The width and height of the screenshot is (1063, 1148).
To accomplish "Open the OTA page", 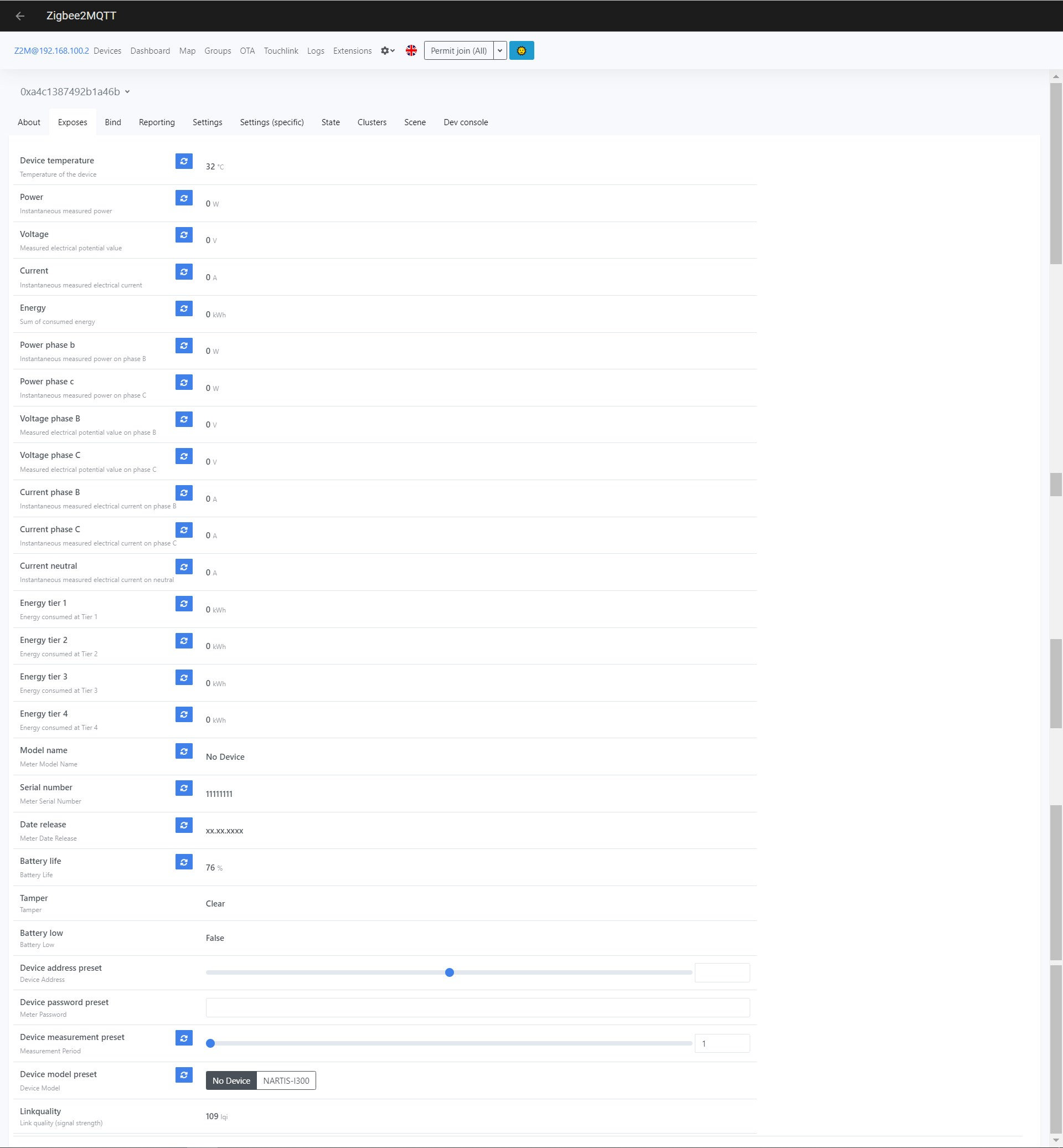I will click(247, 50).
